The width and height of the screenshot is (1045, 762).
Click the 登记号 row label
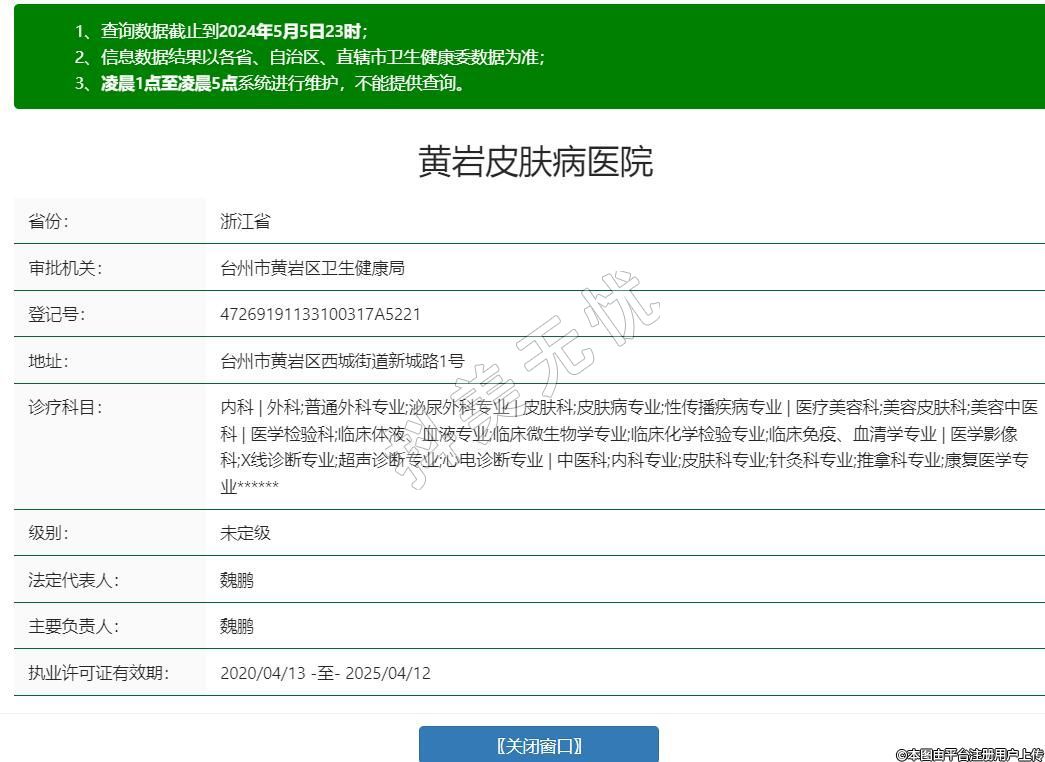tap(57, 314)
